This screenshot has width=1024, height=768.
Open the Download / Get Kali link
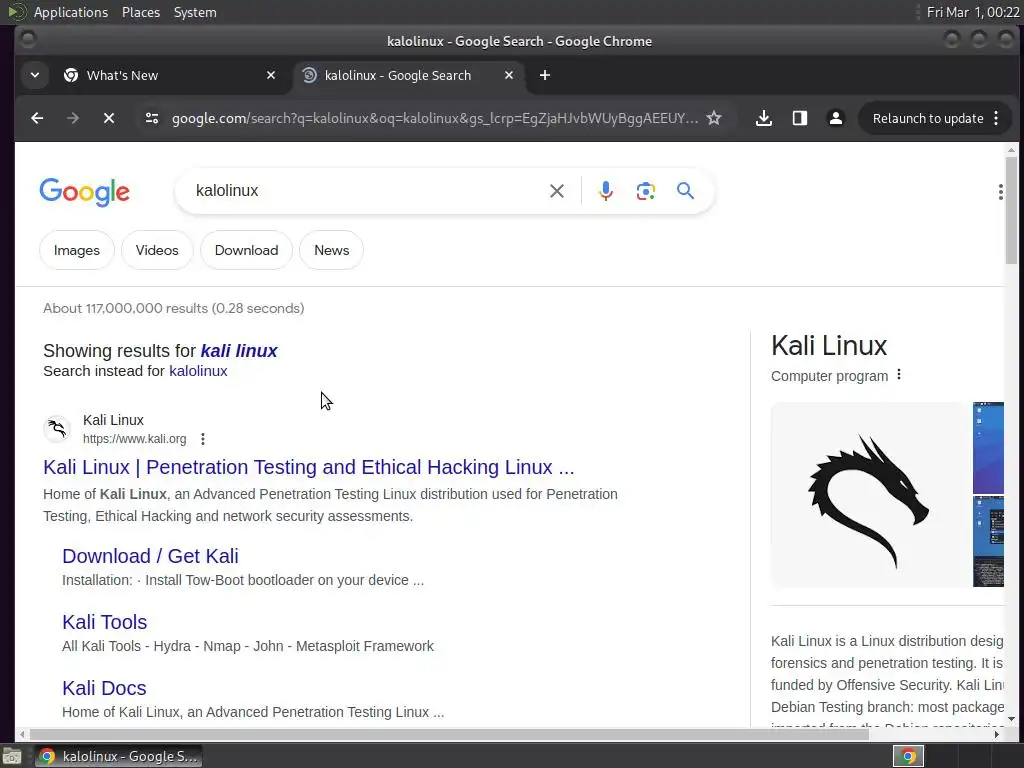150,556
